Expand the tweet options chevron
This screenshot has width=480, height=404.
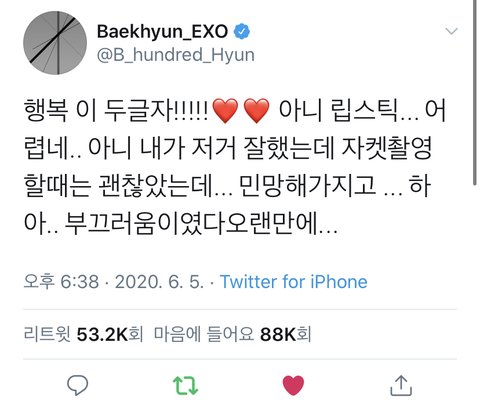(x=452, y=31)
